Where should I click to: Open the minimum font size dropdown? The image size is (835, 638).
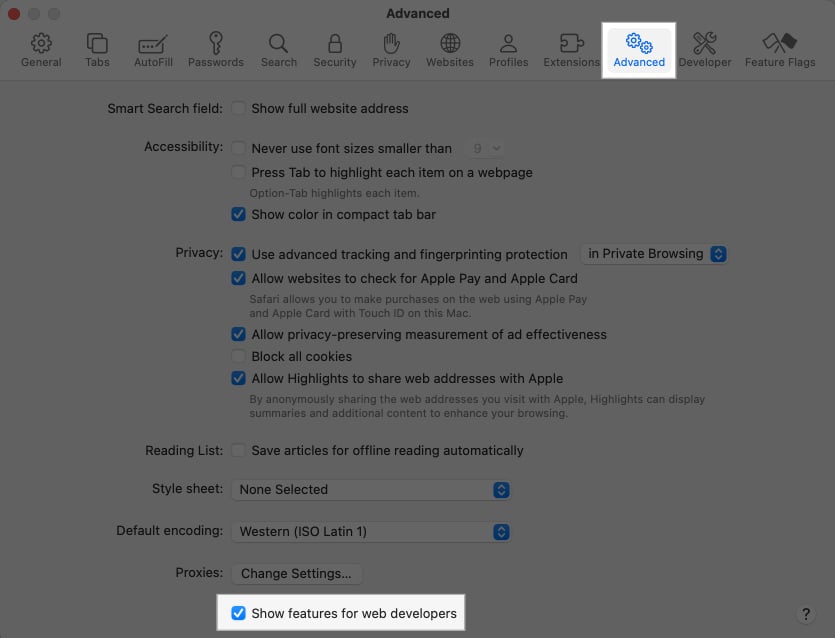(485, 149)
